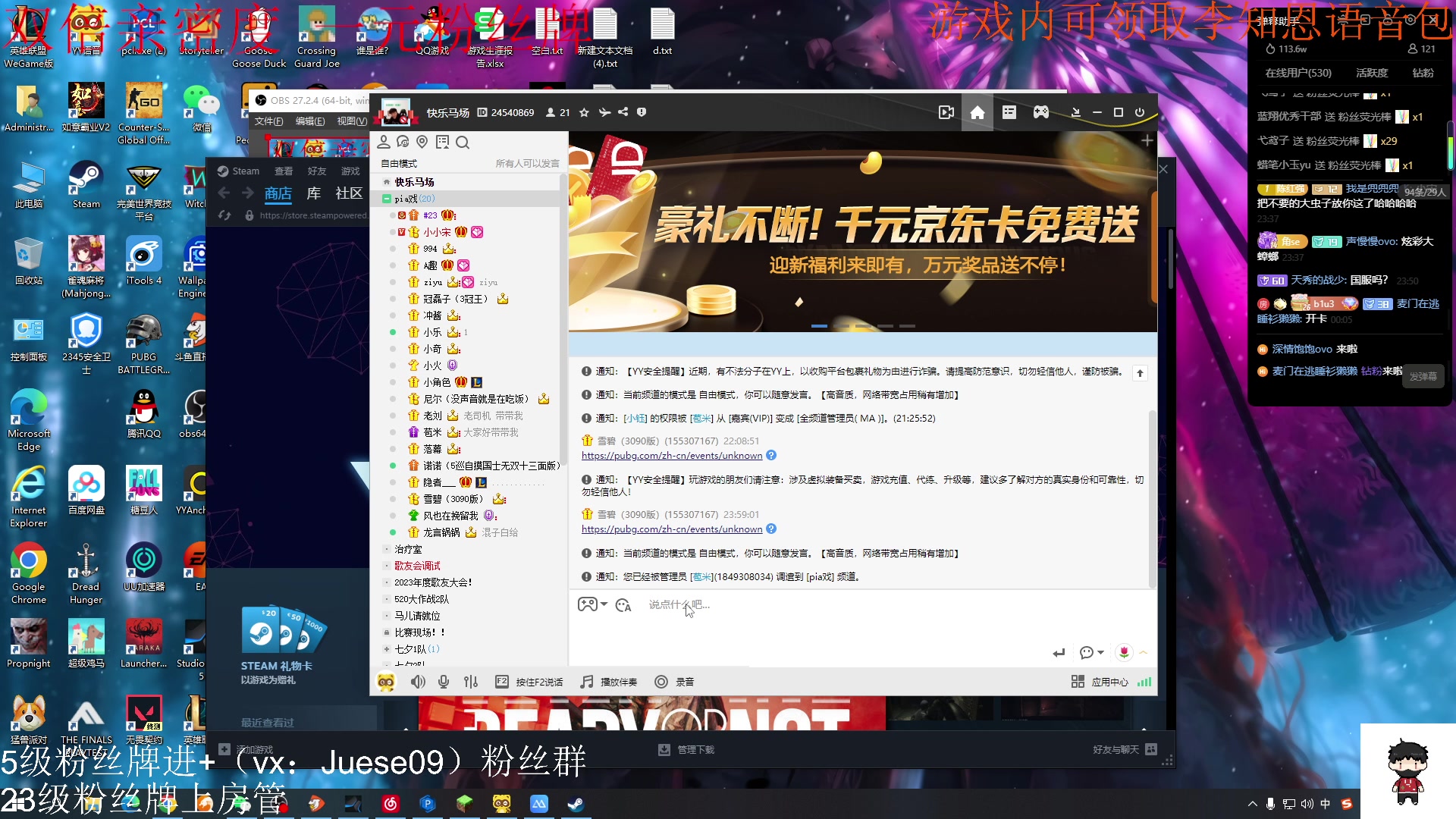Open channel search with the magnifier icon
Image resolution: width=1456 pixels, height=819 pixels.
pos(463,143)
